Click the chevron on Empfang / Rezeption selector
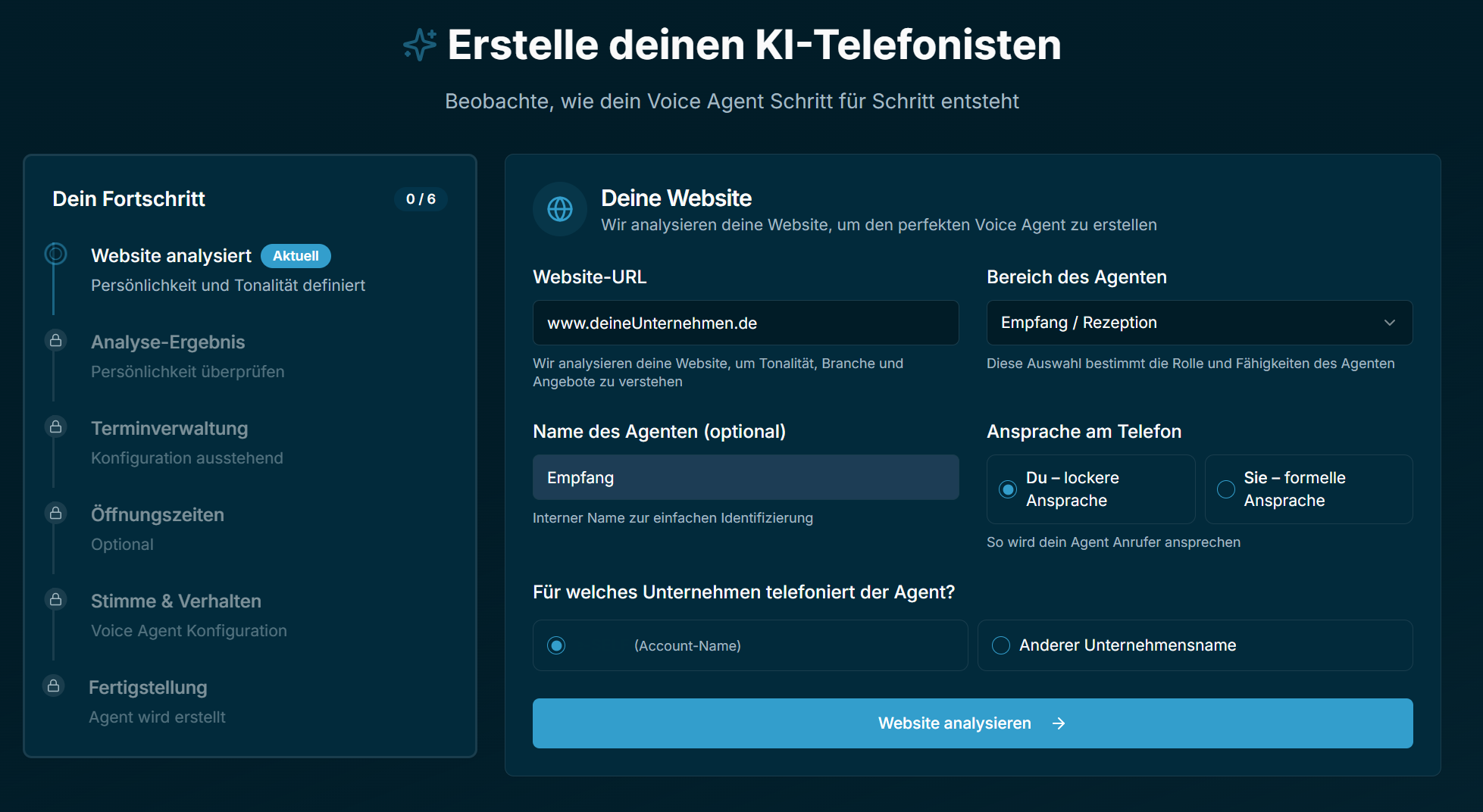The width and height of the screenshot is (1483, 812). (x=1389, y=323)
